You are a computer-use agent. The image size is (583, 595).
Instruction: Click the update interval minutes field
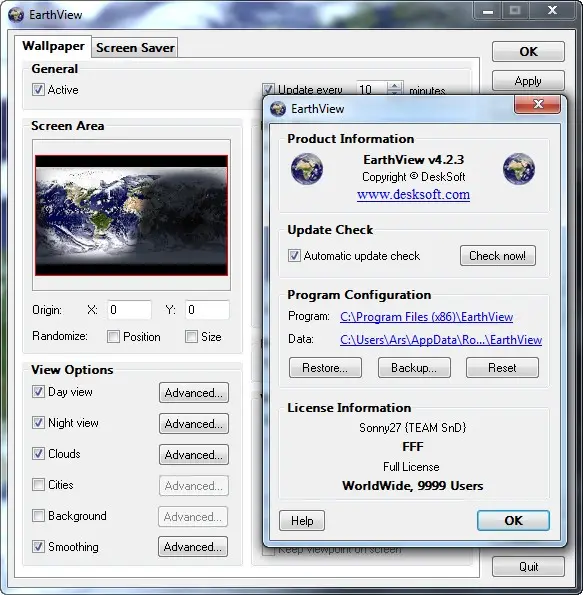point(372,89)
